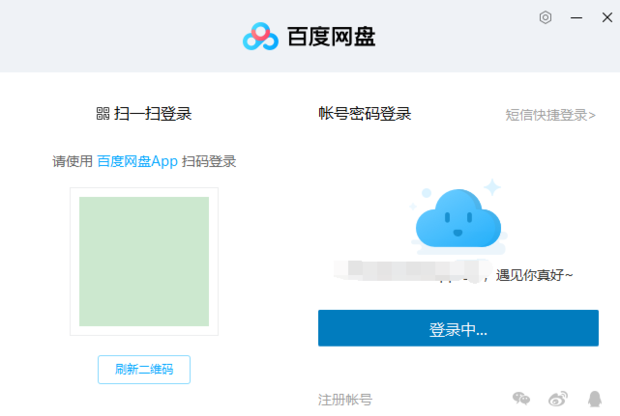Switch to 短信快捷登录 SMS login
620x416 pixels.
550,115
